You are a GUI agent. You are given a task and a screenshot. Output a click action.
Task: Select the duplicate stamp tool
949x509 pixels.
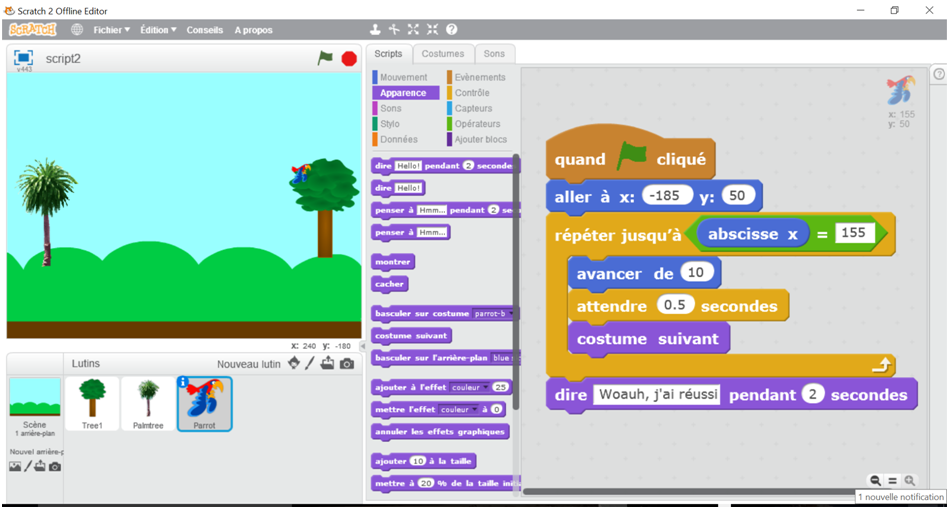(376, 30)
